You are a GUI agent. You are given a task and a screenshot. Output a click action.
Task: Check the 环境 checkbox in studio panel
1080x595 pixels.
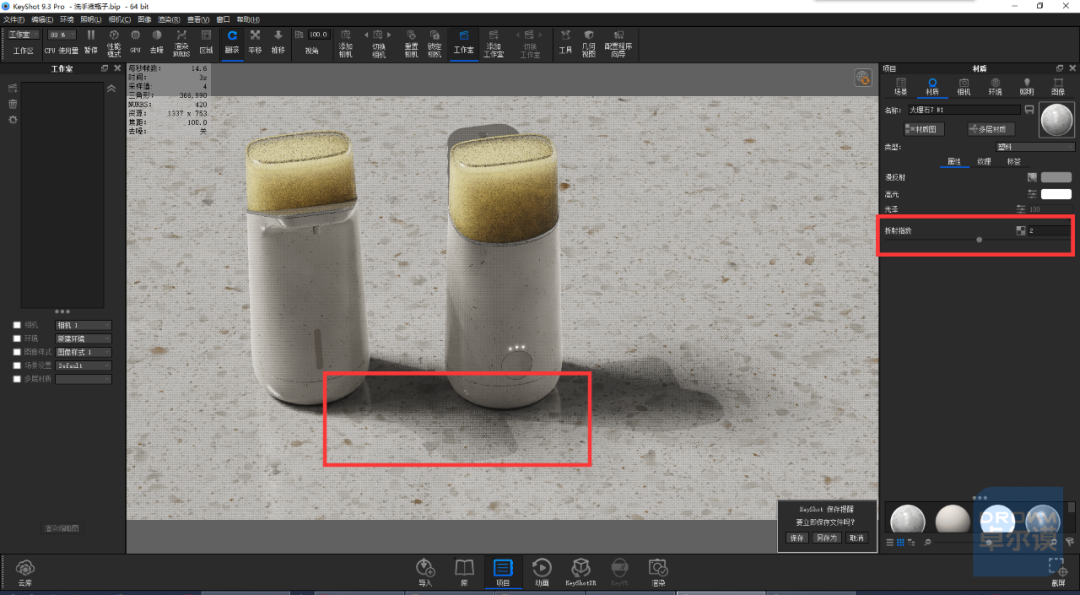pos(17,338)
